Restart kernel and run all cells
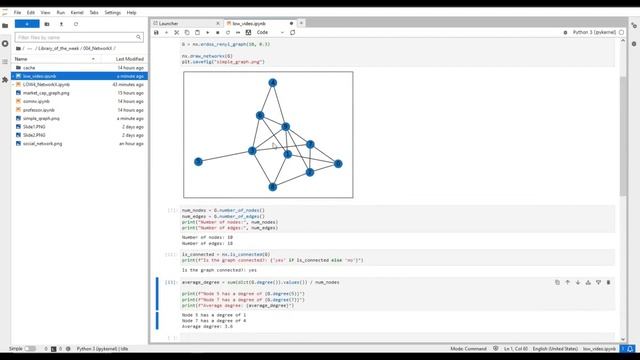The width and height of the screenshot is (640, 360). coord(238,32)
